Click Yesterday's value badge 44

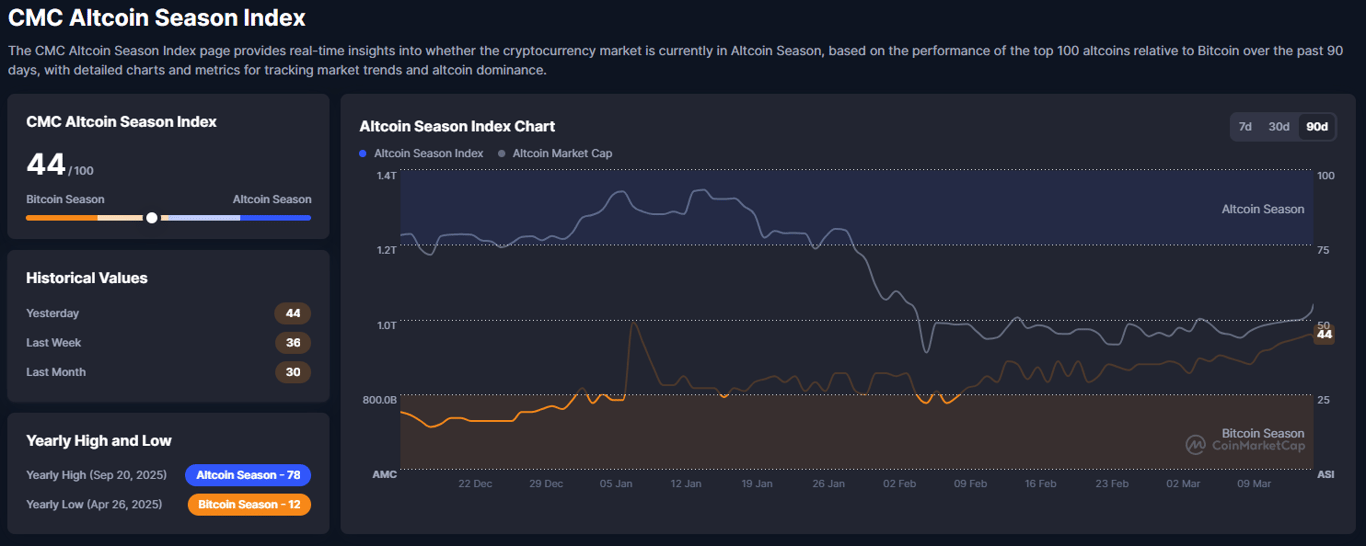pyautogui.click(x=293, y=313)
